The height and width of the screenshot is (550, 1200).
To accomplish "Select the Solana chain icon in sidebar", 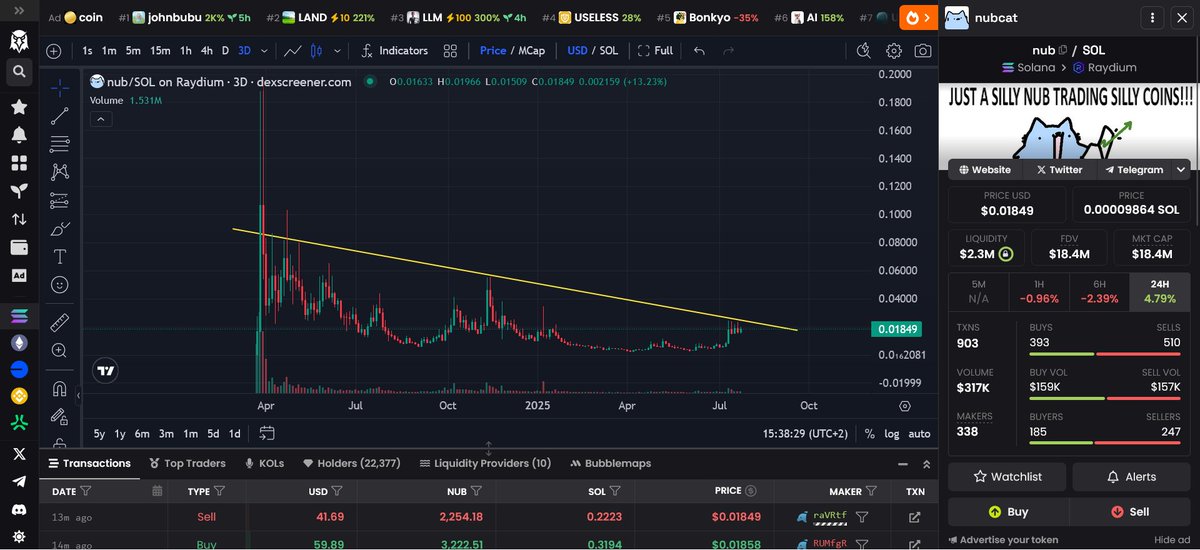I will [x=18, y=316].
